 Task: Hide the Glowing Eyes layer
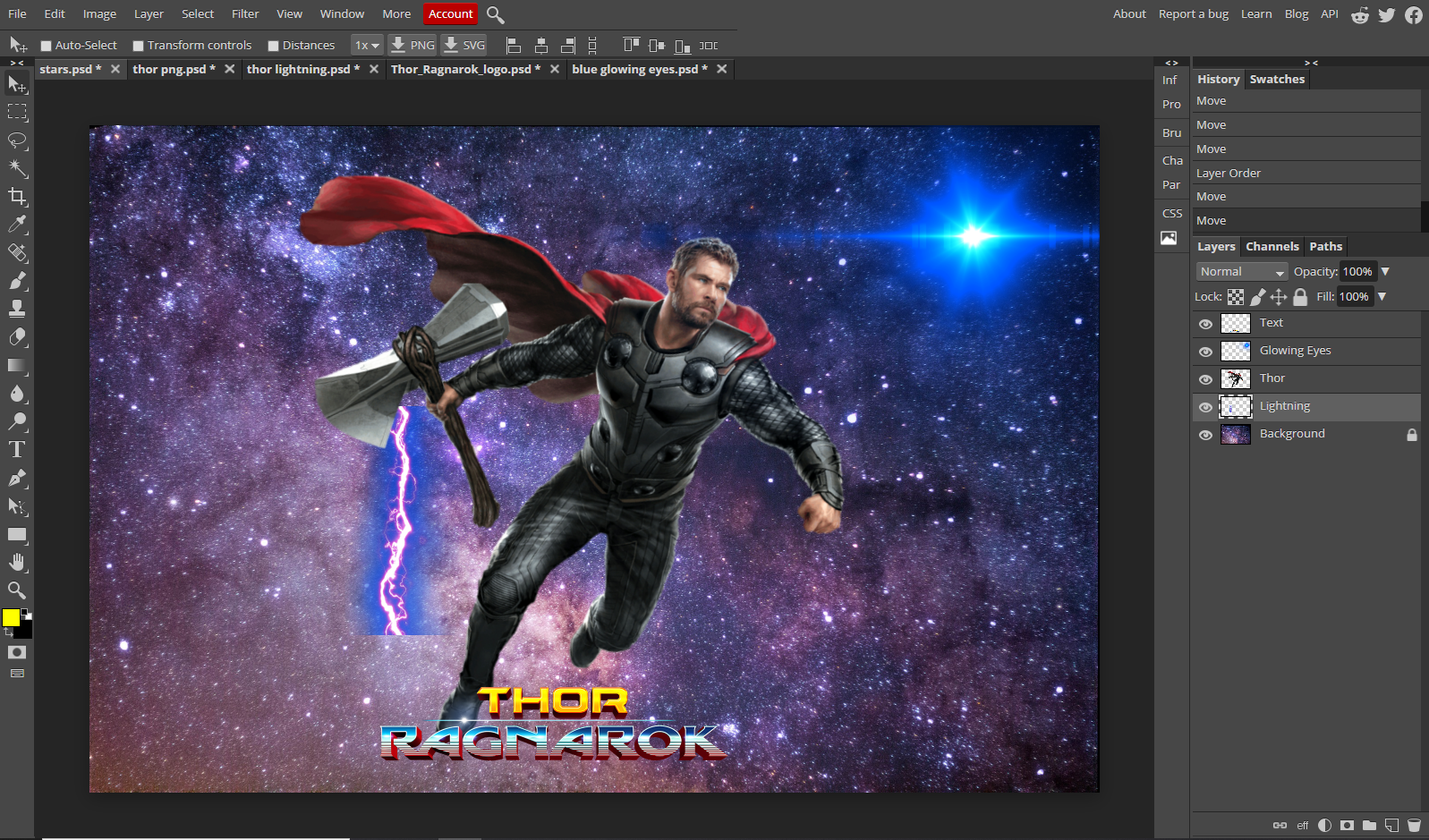1205,352
